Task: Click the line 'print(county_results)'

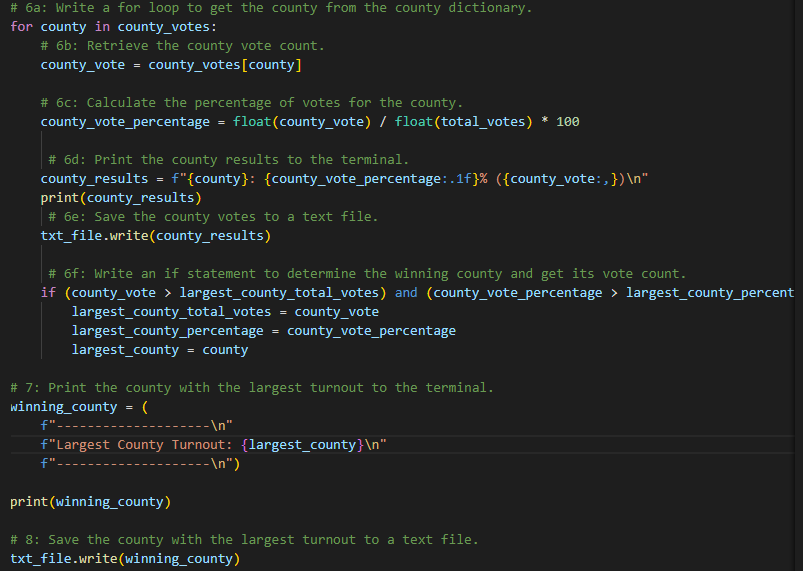Action: (x=121, y=198)
